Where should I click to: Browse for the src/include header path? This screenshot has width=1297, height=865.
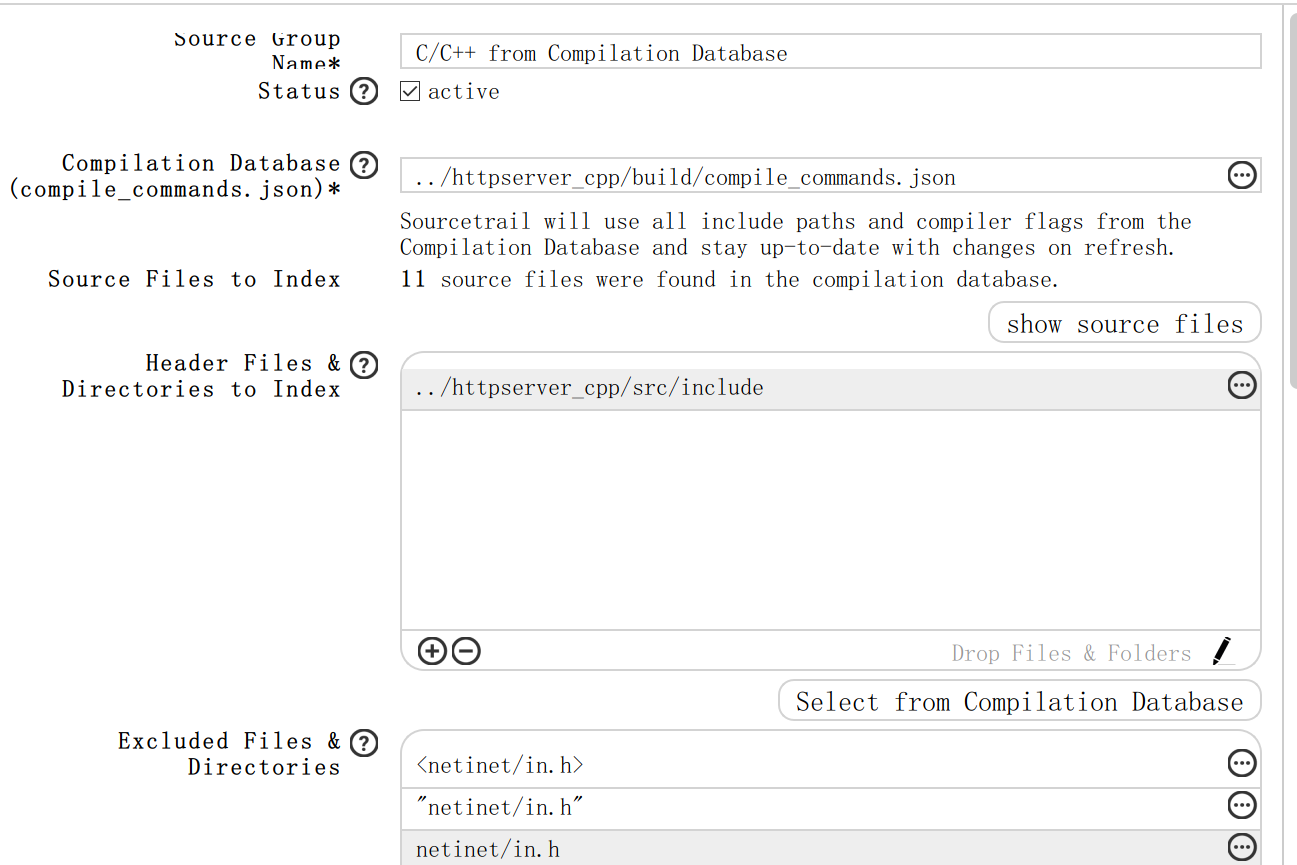click(1241, 385)
